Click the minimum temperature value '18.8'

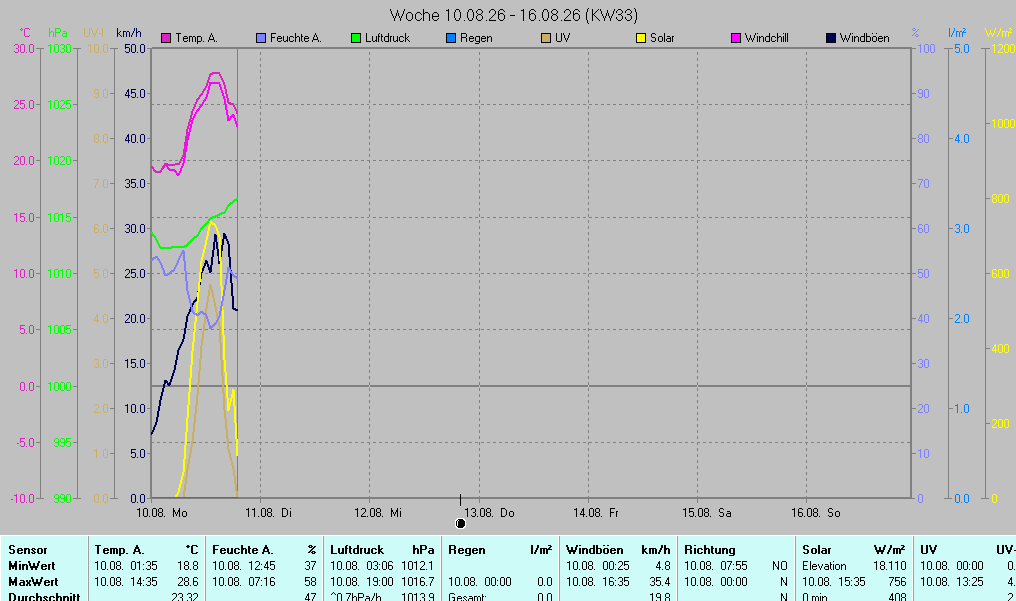[188, 566]
